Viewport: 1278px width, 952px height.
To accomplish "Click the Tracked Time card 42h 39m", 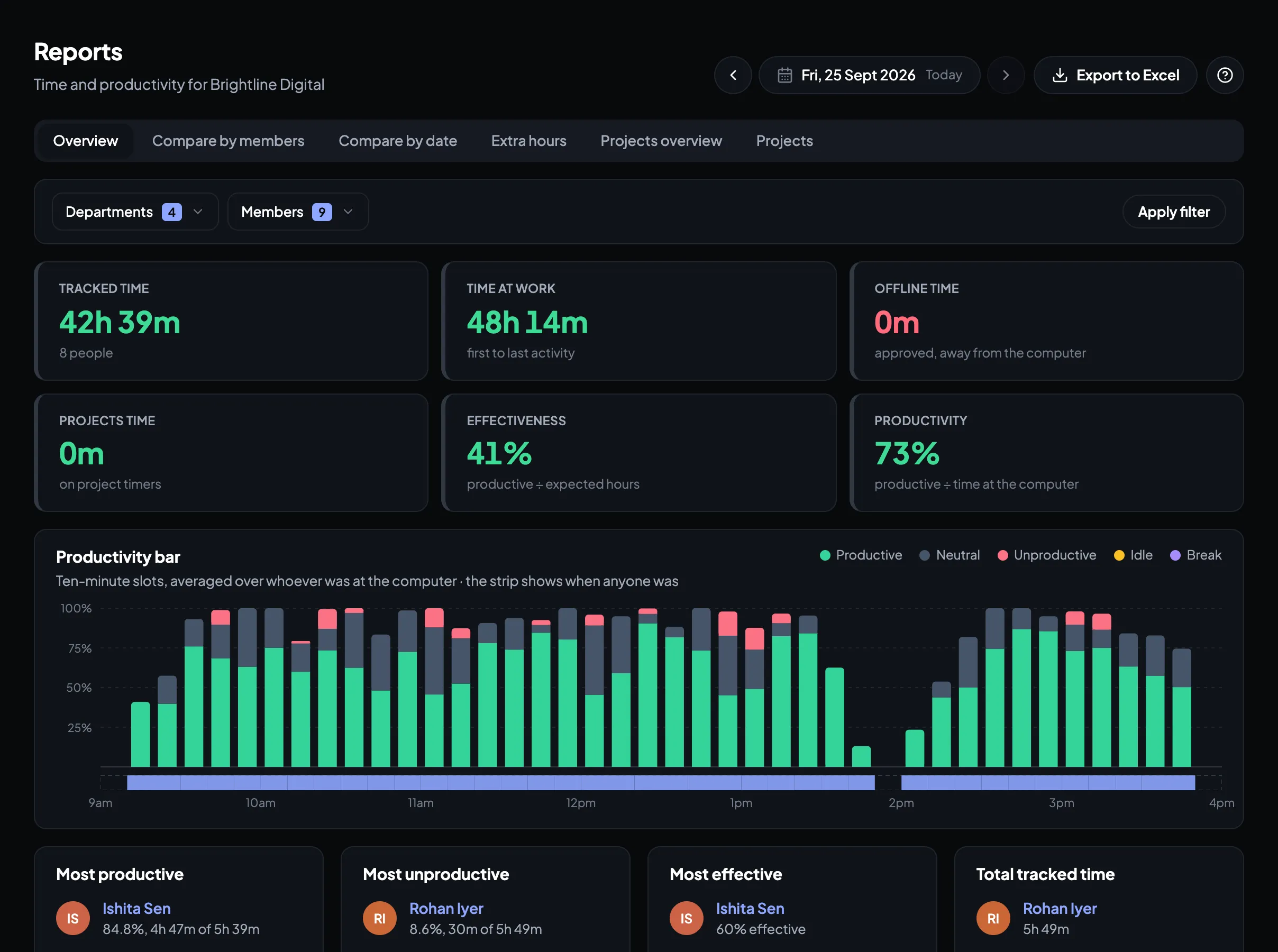I will (x=231, y=321).
